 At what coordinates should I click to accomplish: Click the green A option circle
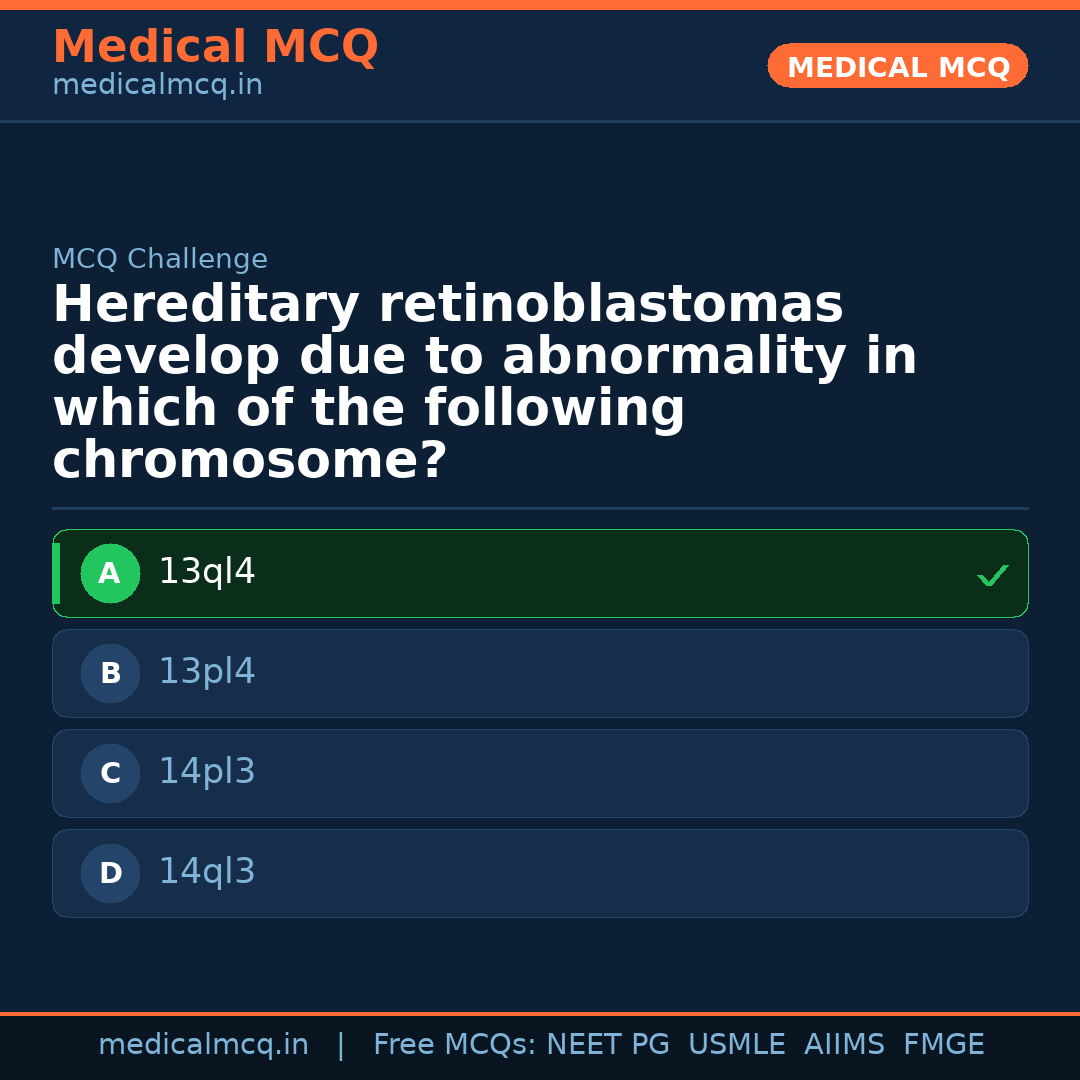(x=110, y=573)
